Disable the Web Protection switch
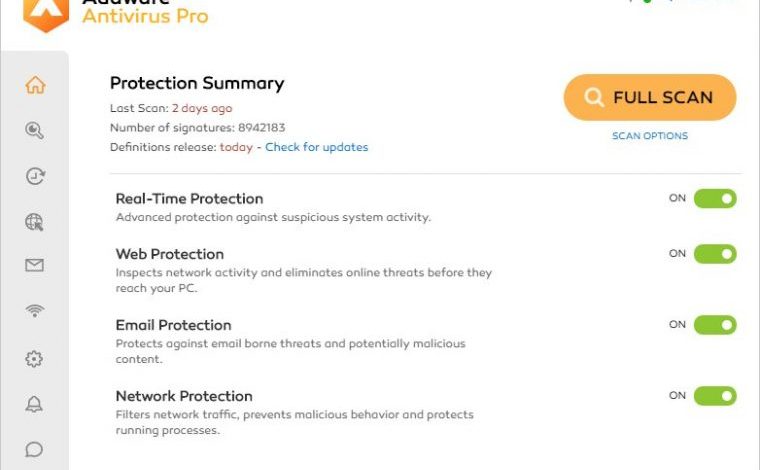Viewport: 760px width, 470px height. pos(715,254)
